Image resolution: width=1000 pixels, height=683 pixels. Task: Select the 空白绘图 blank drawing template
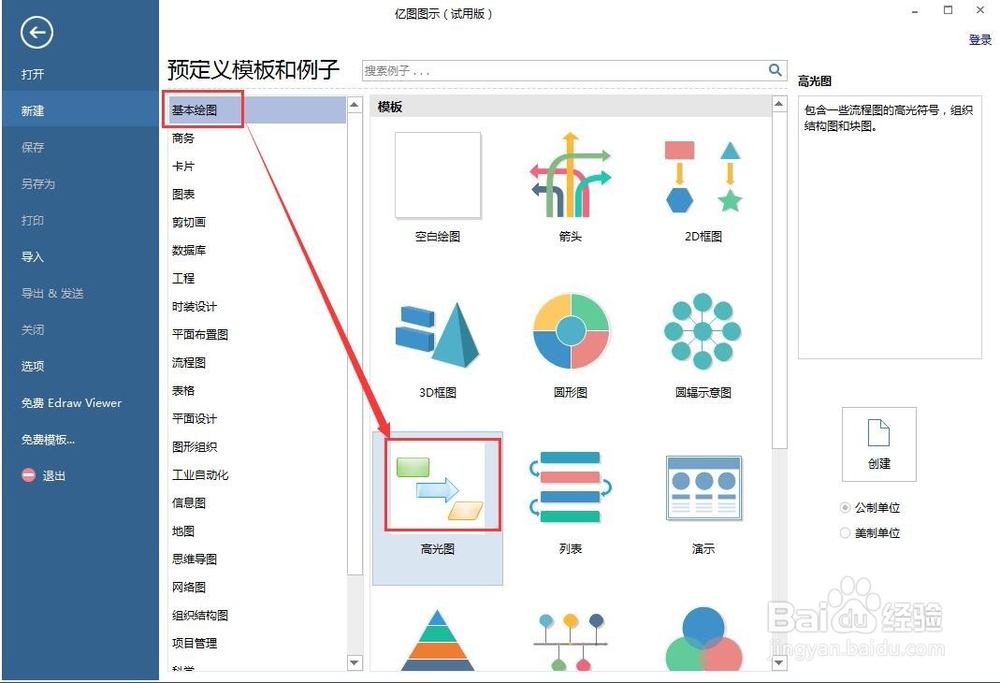(438, 175)
